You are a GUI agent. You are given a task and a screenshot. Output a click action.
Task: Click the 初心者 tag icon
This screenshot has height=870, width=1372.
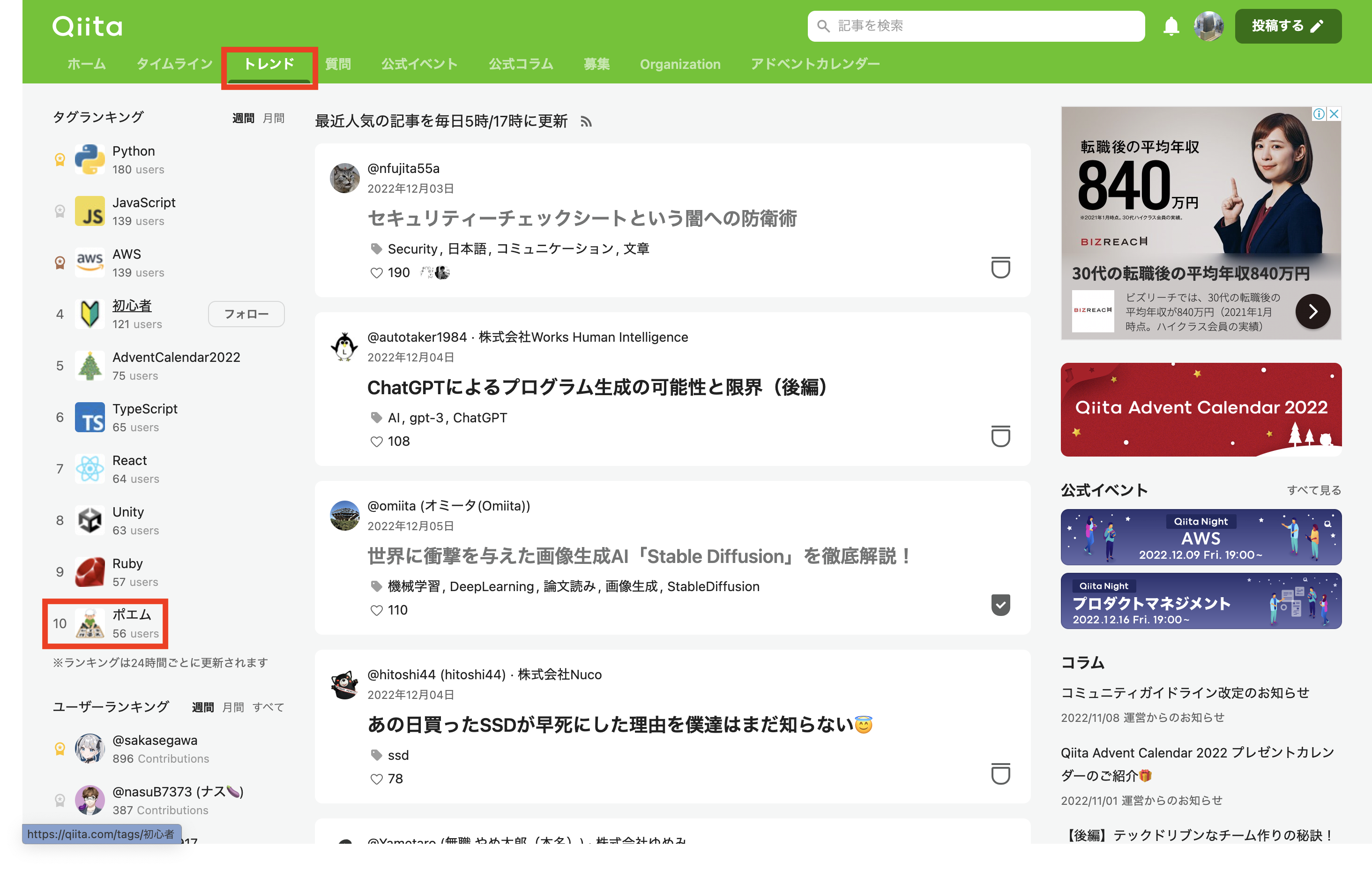pyautogui.click(x=89, y=314)
